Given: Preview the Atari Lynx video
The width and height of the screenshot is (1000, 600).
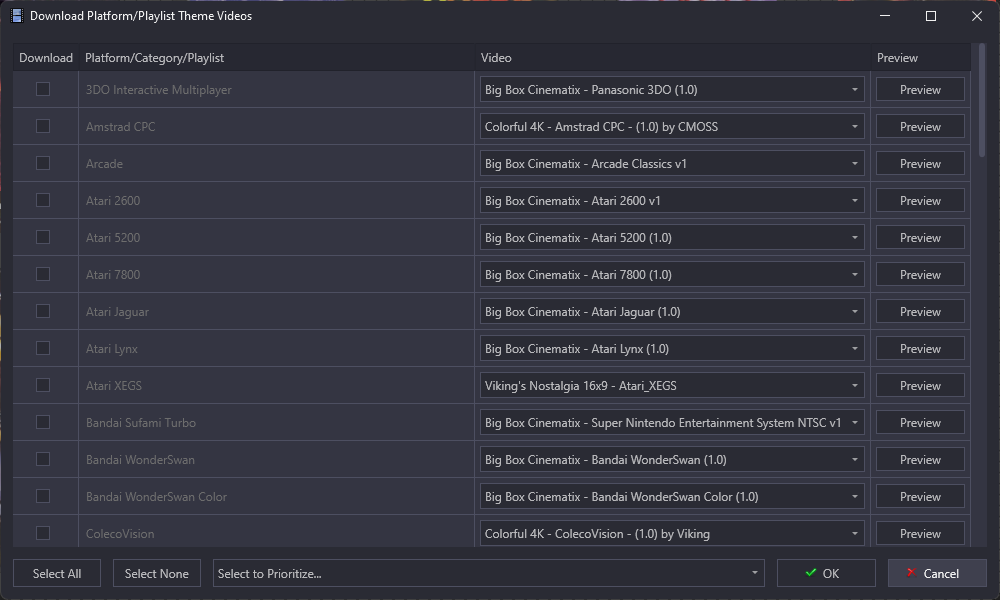Looking at the screenshot, I should pos(920,348).
